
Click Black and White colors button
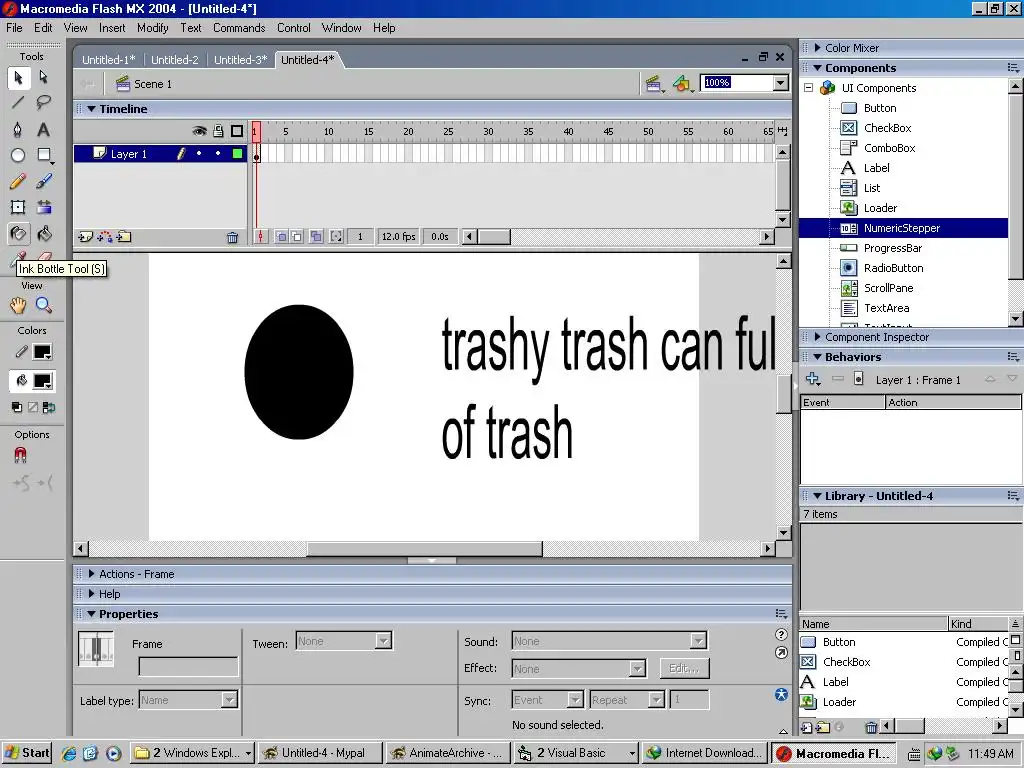tap(17, 408)
